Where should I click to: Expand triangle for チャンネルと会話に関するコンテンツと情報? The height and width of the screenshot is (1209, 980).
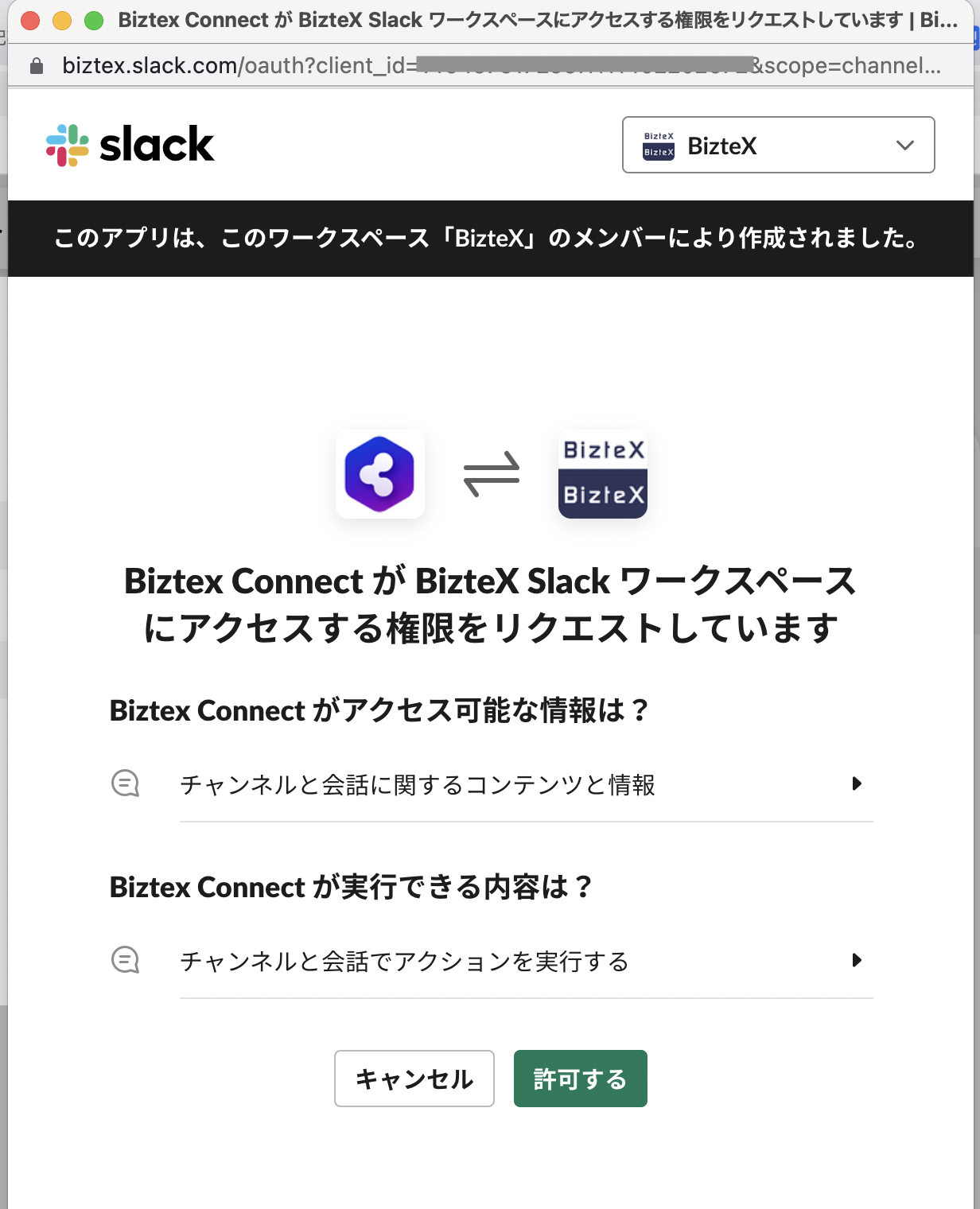857,783
